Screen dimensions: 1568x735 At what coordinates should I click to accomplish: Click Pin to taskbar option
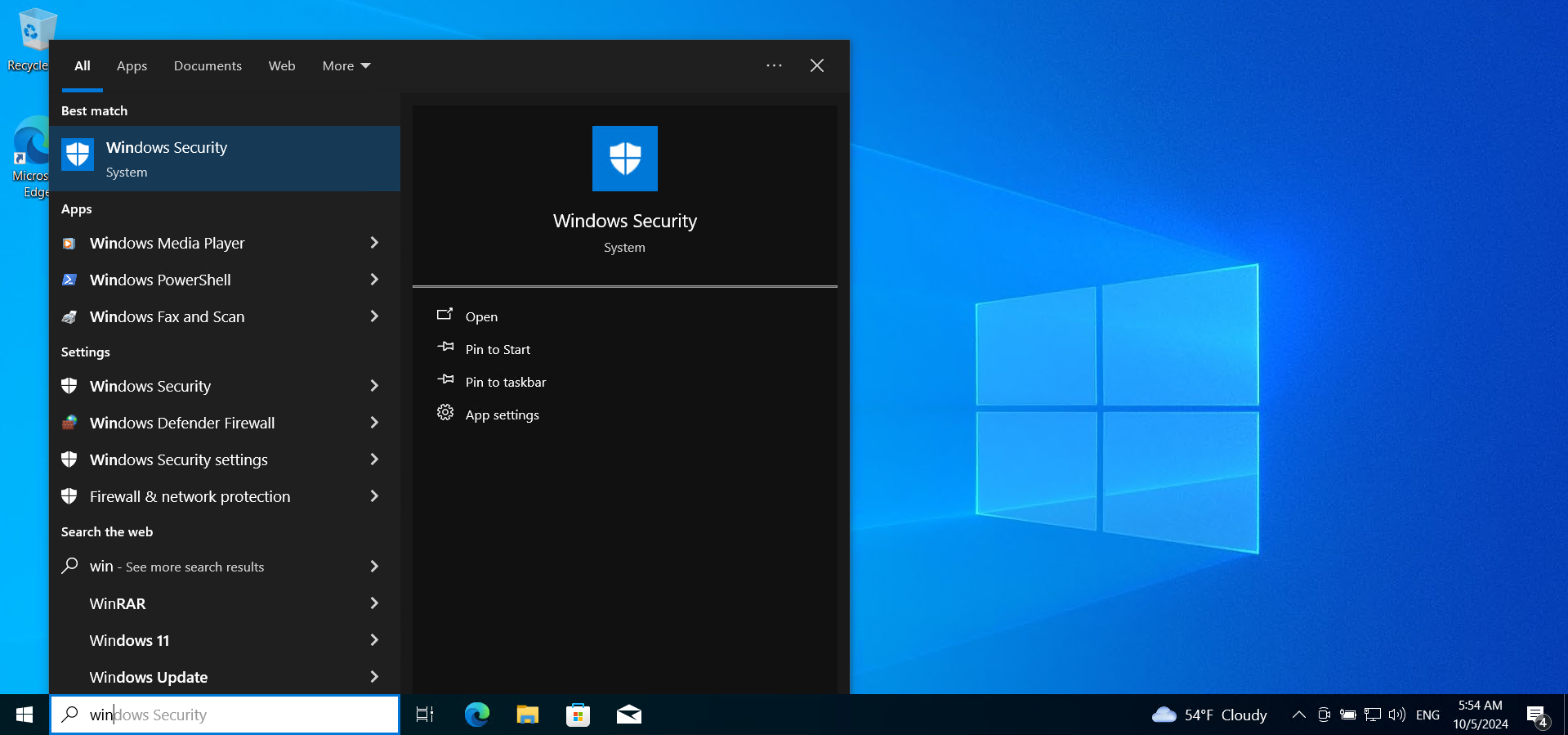506,382
